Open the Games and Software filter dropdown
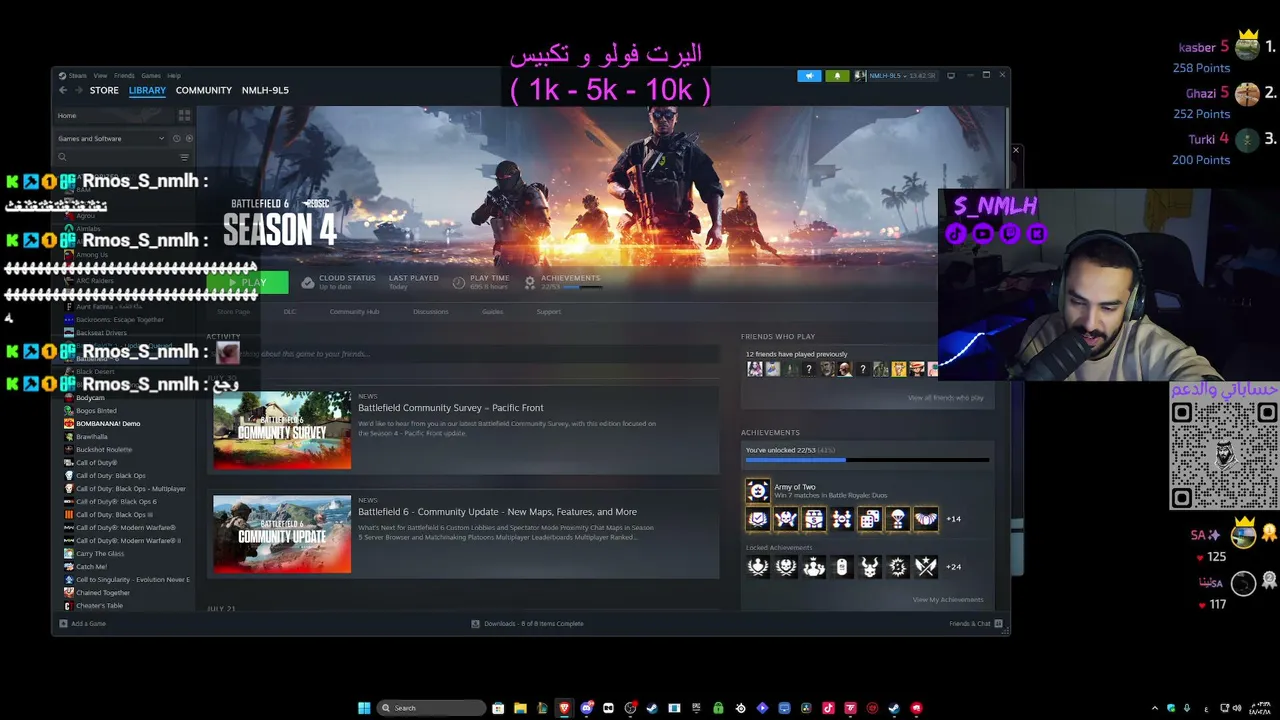Image resolution: width=1280 pixels, height=720 pixels. point(111,138)
